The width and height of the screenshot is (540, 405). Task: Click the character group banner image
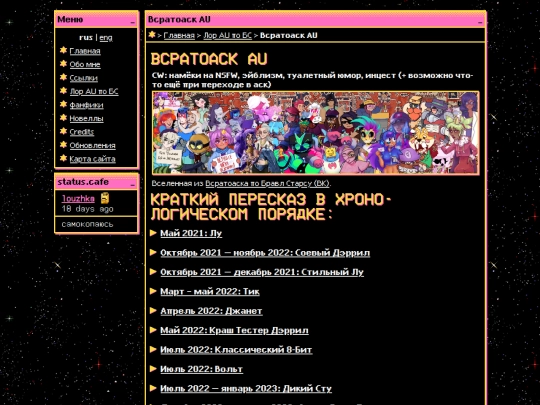pyautogui.click(x=315, y=133)
